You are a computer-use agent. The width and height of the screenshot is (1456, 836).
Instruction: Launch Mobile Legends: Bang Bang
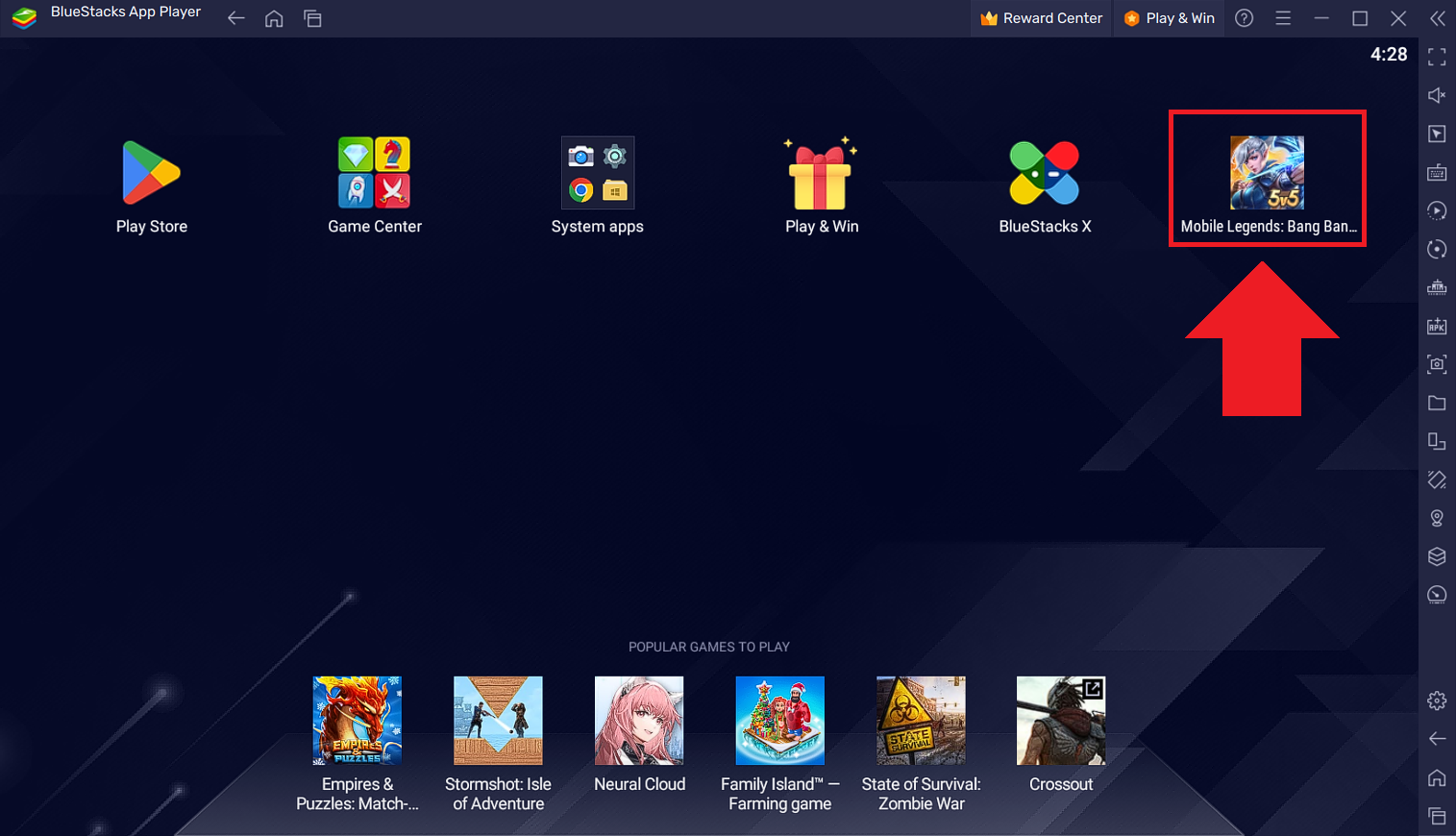point(1267,174)
